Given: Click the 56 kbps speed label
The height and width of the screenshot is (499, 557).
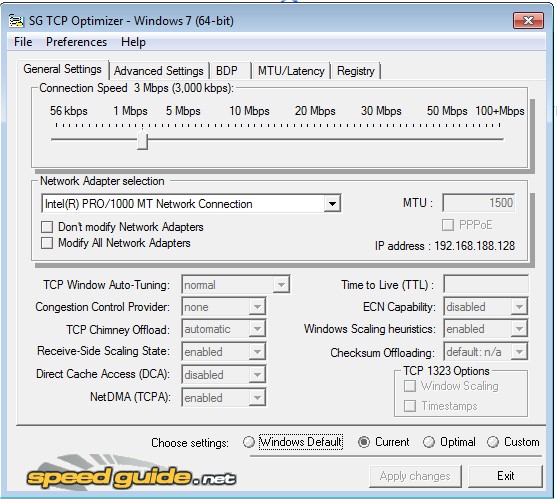Looking at the screenshot, I should point(69,111).
